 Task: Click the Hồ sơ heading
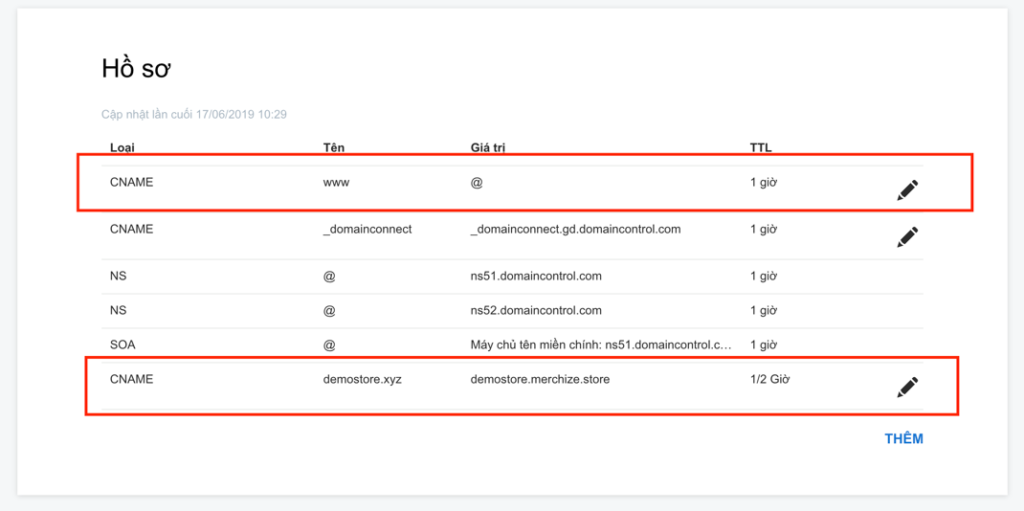coord(136,69)
